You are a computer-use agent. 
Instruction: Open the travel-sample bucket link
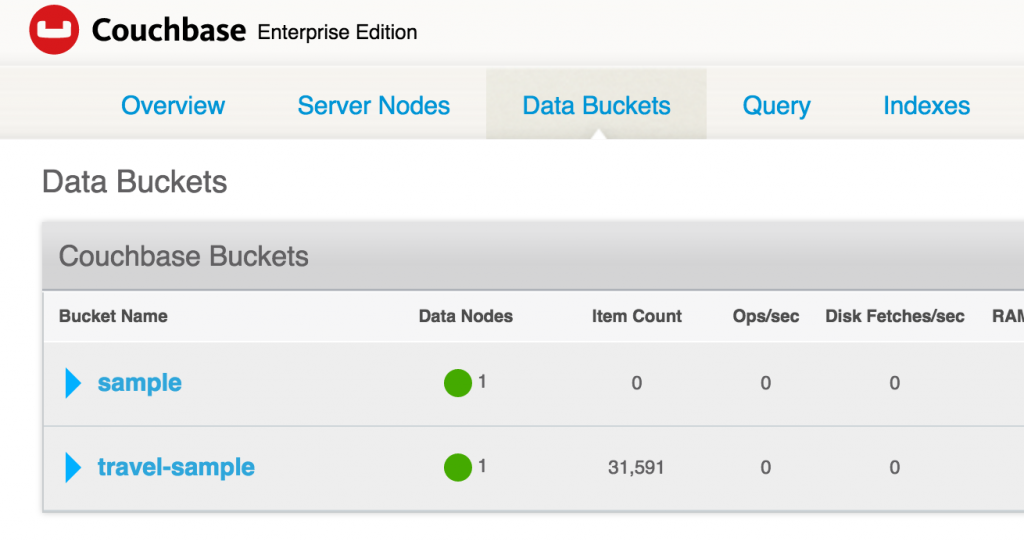tap(176, 467)
